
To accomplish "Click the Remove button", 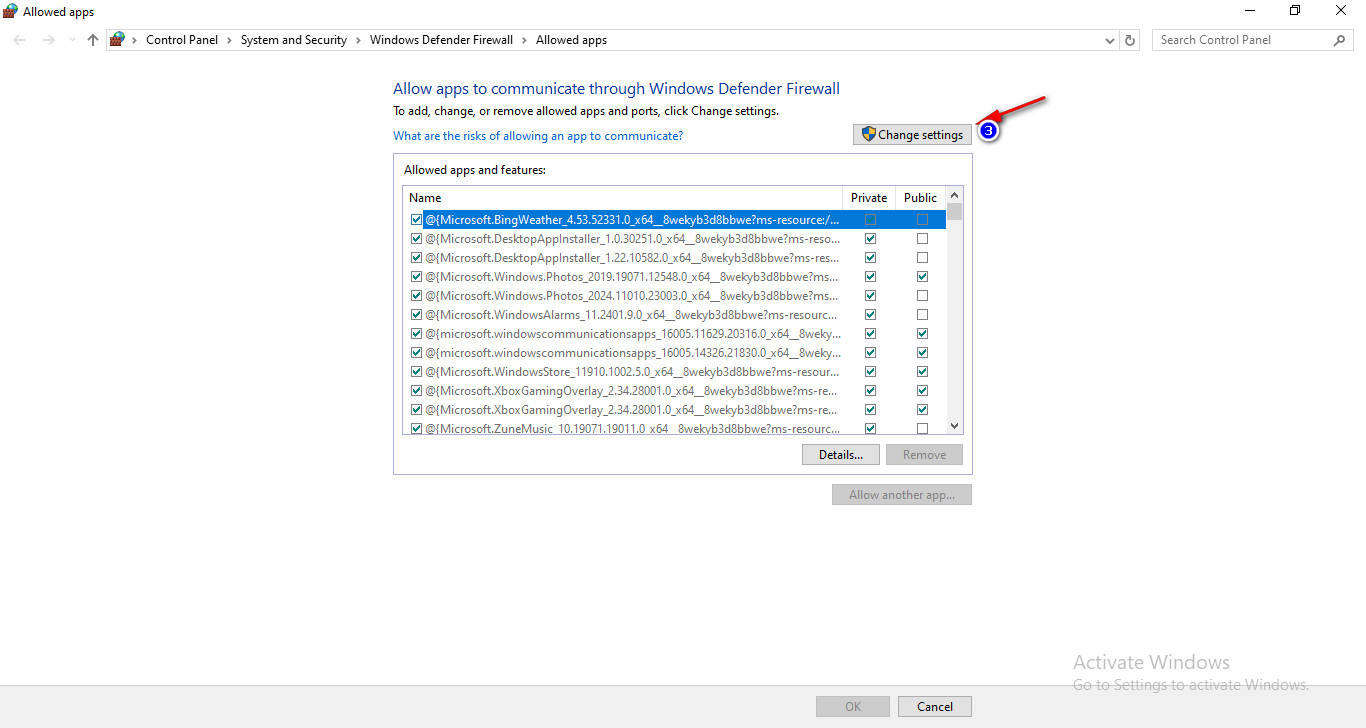I will (x=924, y=454).
